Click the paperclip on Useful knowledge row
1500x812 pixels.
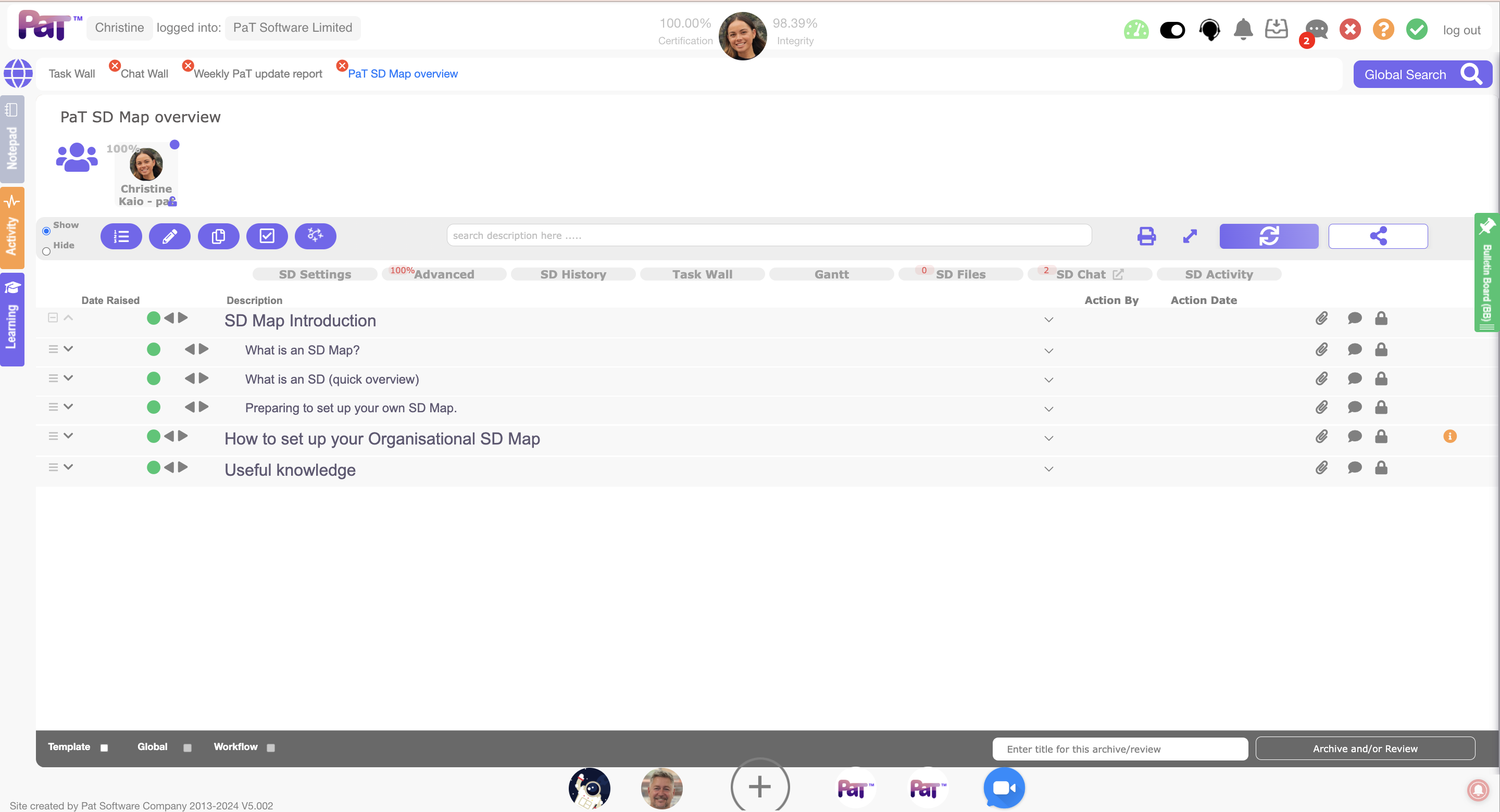click(x=1321, y=467)
